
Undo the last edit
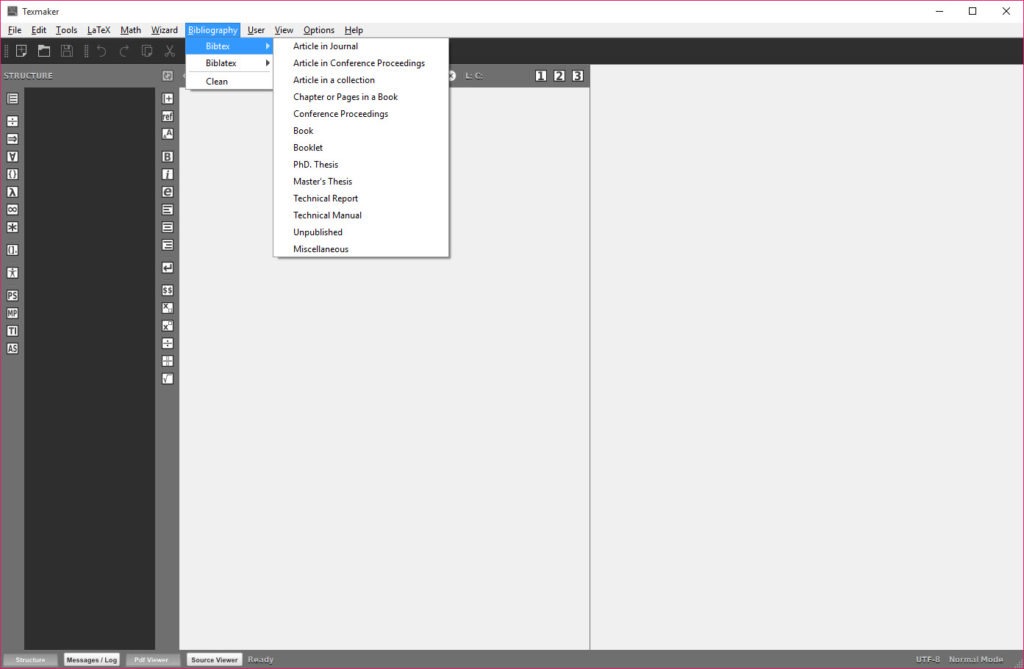tap(101, 51)
